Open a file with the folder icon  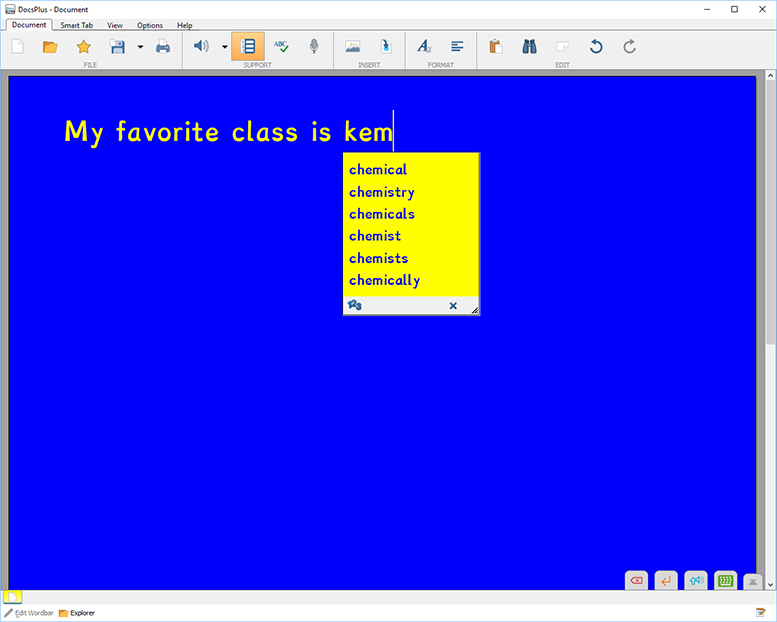pos(50,46)
